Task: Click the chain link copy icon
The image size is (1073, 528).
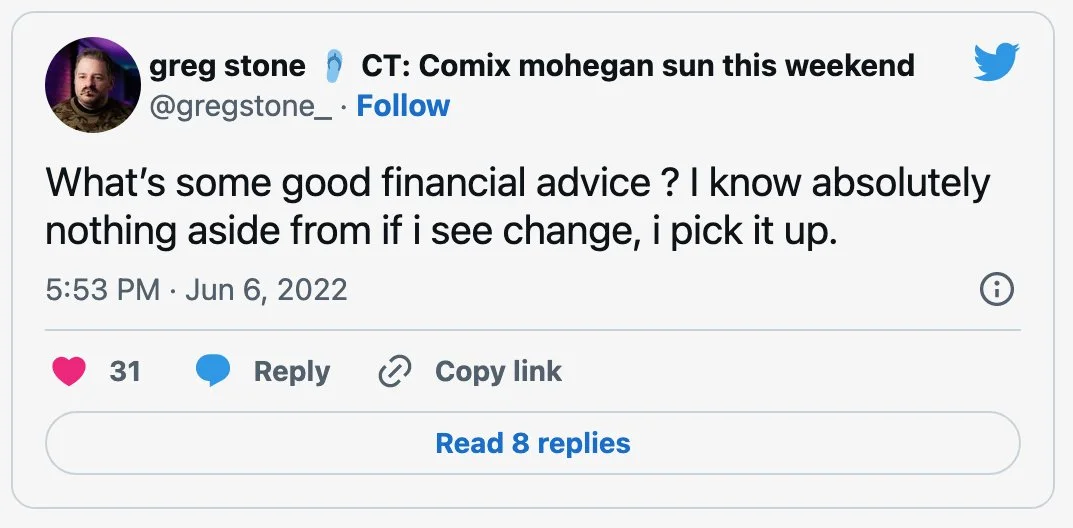Action: click(x=395, y=372)
